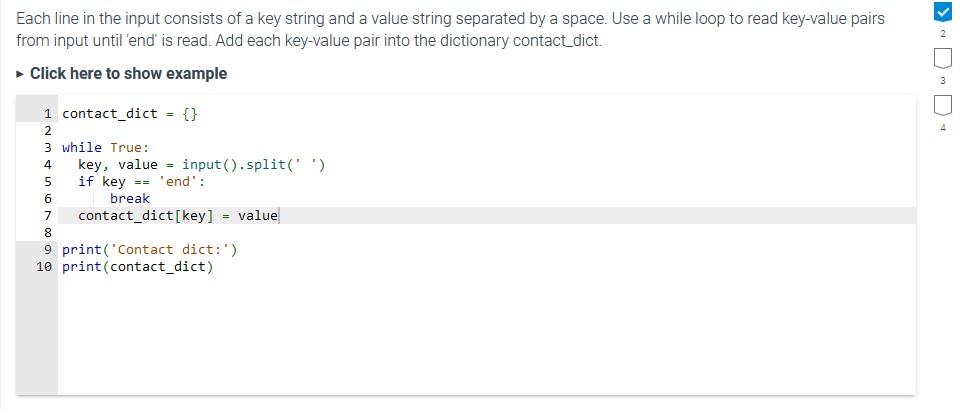Viewport: 963px width, 410px height.
Task: Click the empty braces {} on line 1
Action: 190,114
